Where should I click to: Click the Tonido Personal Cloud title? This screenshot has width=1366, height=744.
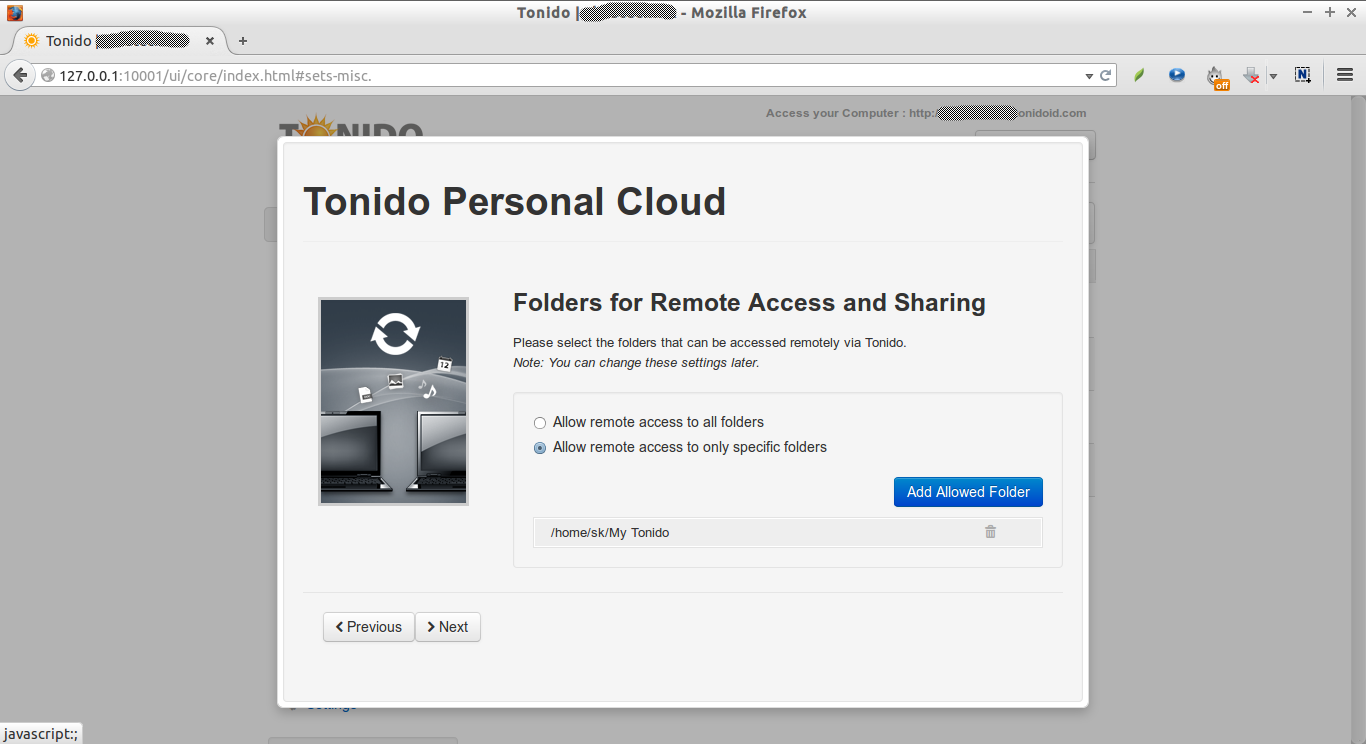[x=514, y=201]
